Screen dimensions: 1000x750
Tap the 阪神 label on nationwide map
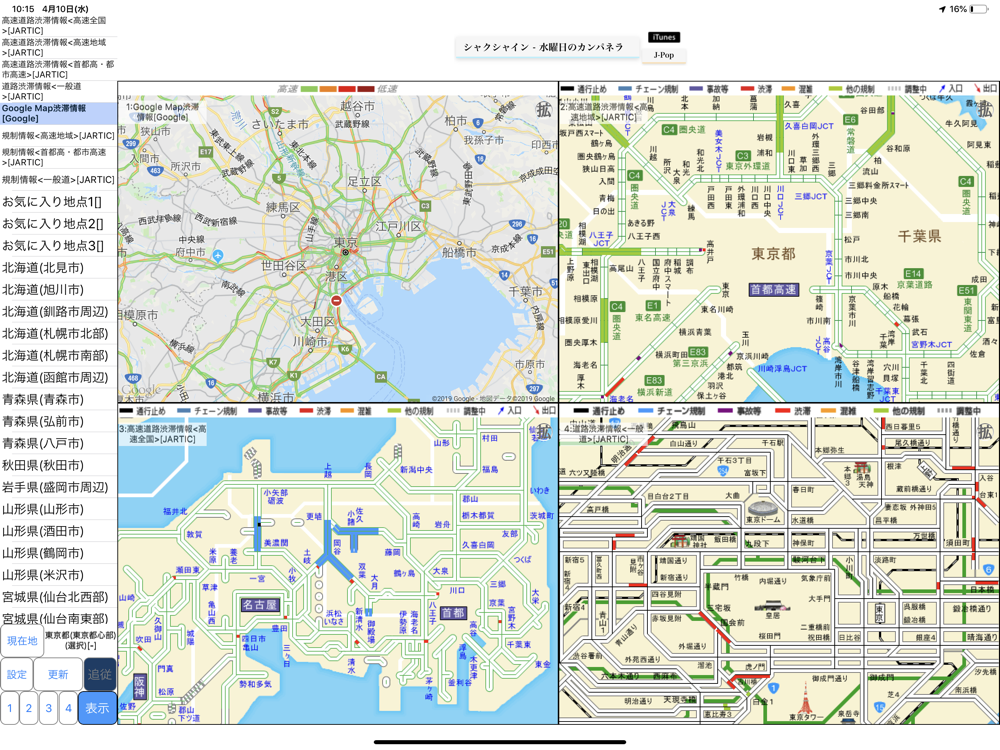click(x=140, y=686)
